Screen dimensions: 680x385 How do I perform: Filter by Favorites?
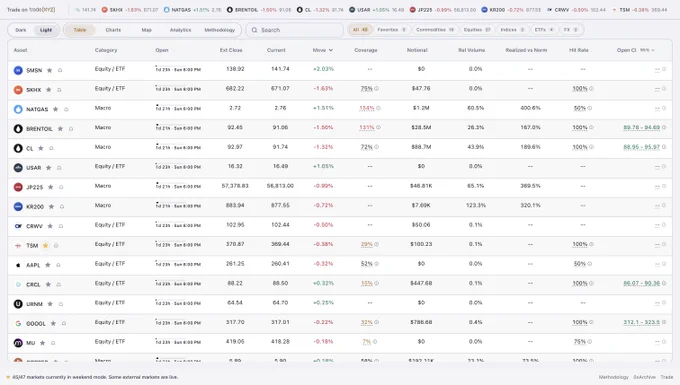point(392,30)
